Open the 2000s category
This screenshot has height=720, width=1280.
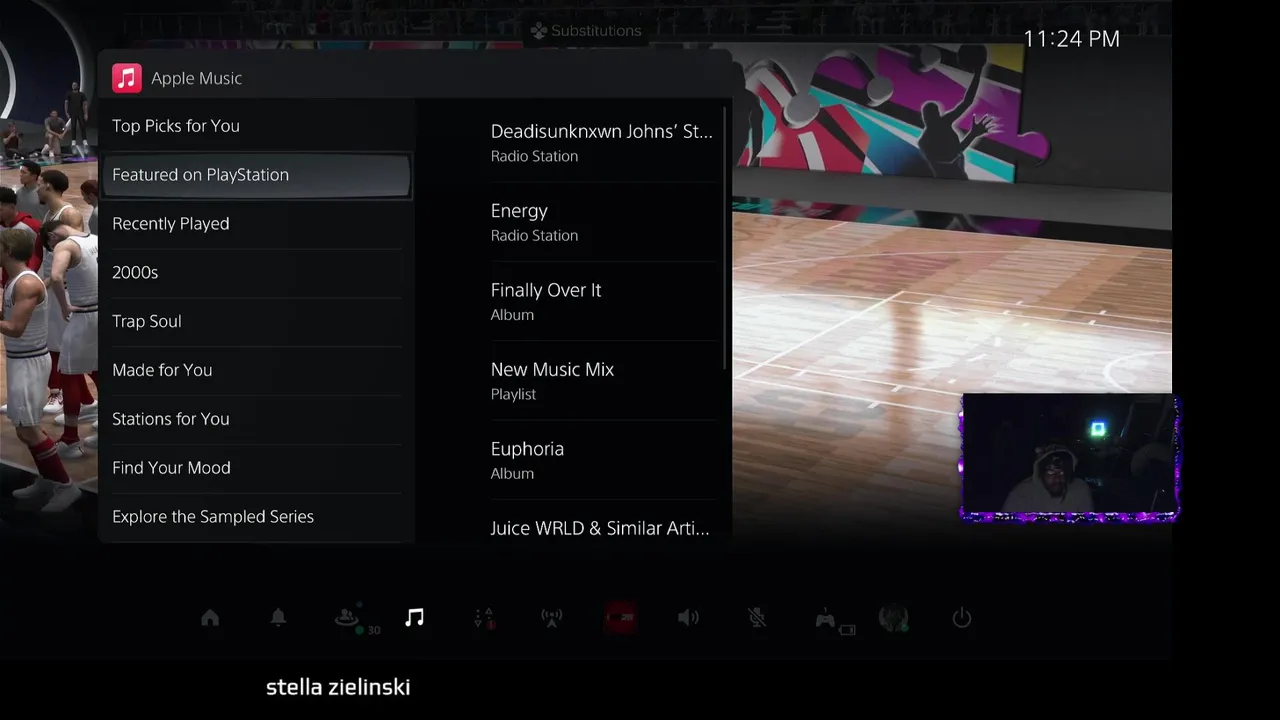point(256,272)
